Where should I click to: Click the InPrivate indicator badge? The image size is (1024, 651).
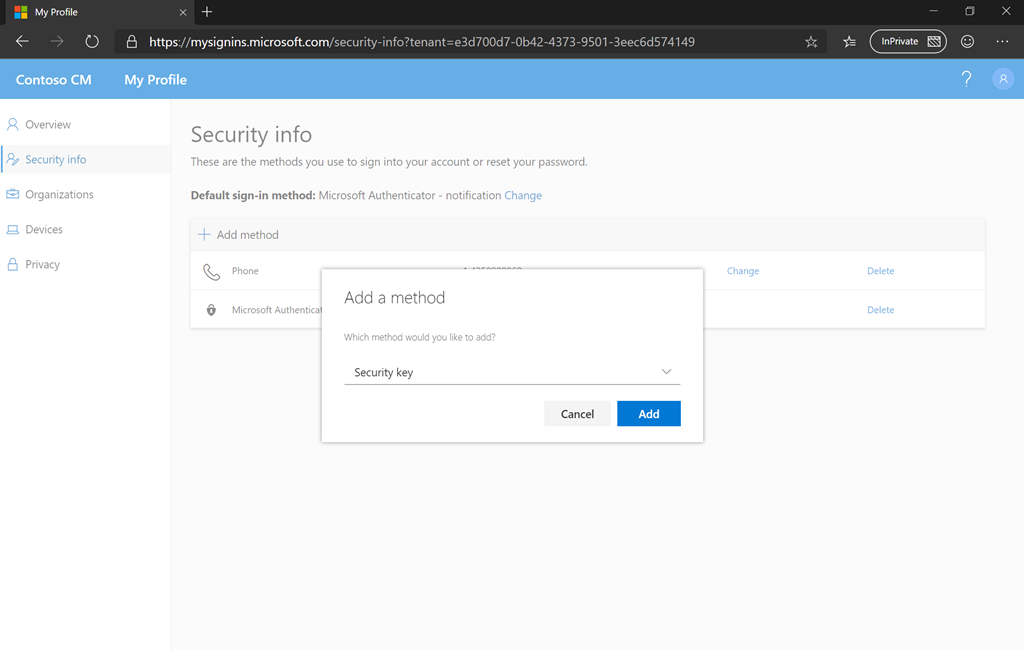pyautogui.click(x=908, y=42)
